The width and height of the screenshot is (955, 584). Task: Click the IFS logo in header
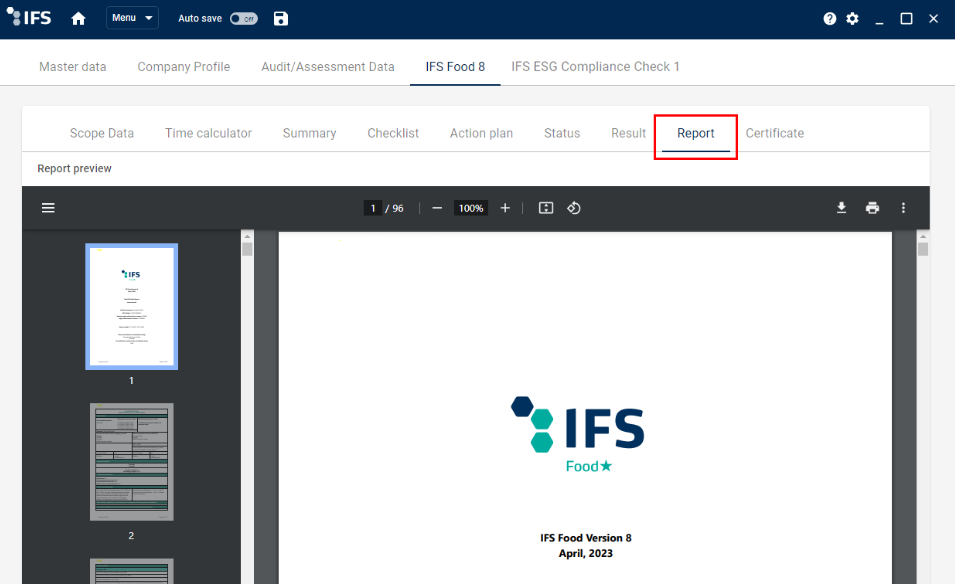(29, 17)
